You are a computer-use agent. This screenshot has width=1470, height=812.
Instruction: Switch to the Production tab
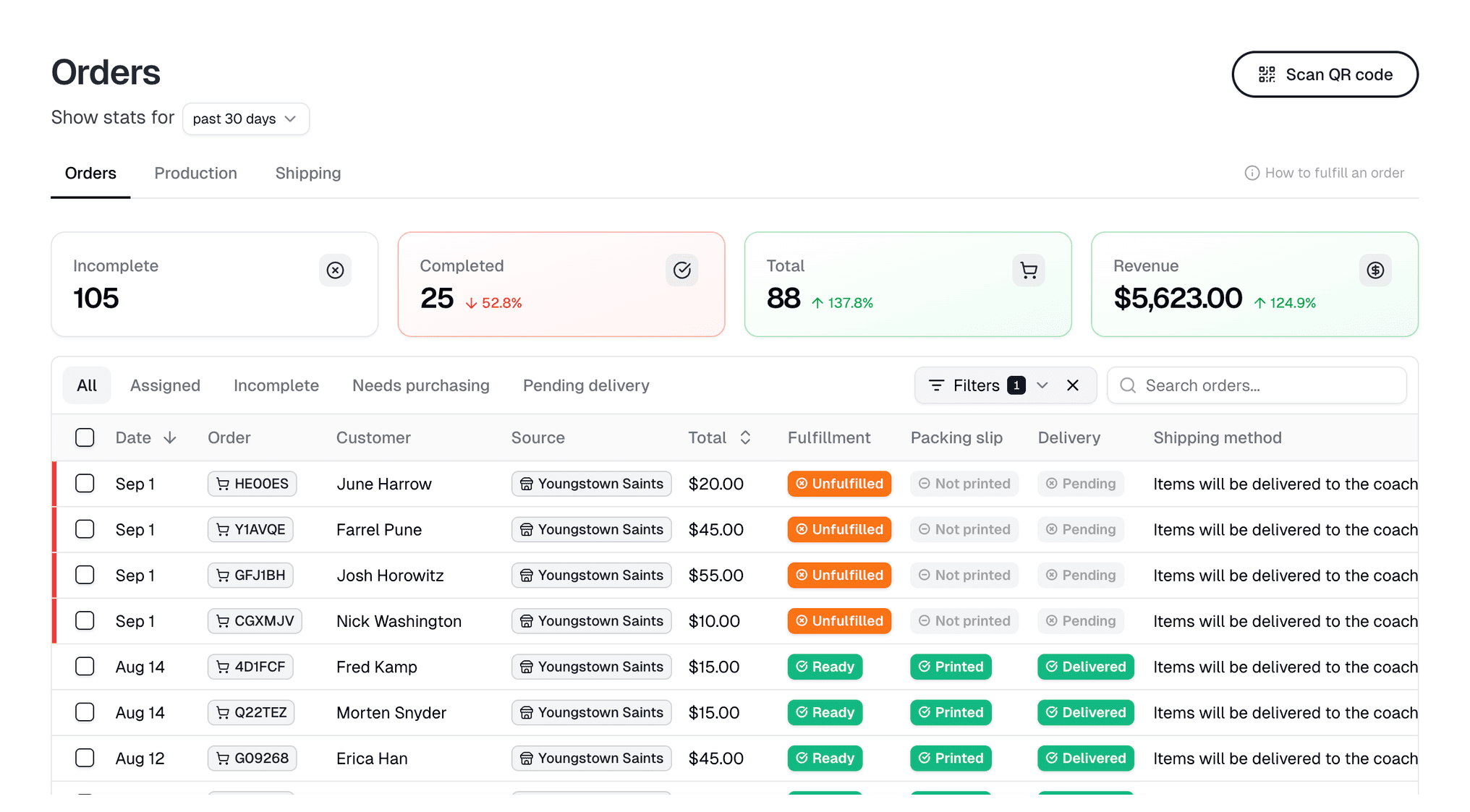tap(195, 174)
